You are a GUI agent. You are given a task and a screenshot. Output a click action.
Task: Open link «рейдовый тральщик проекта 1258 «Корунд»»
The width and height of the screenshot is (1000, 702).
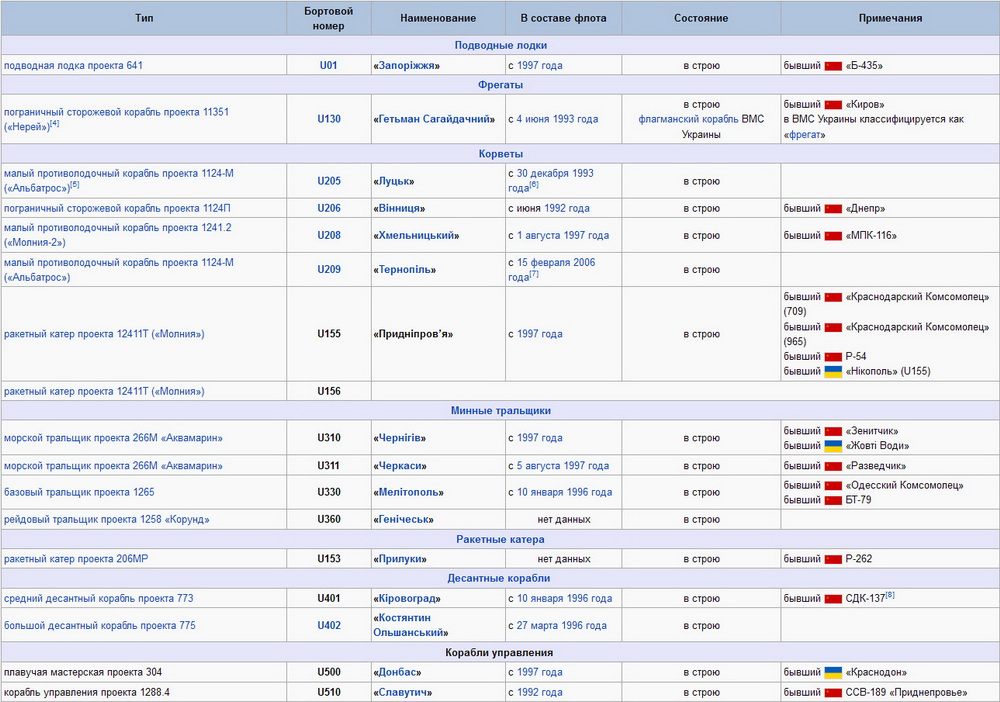pyautogui.click(x=107, y=520)
